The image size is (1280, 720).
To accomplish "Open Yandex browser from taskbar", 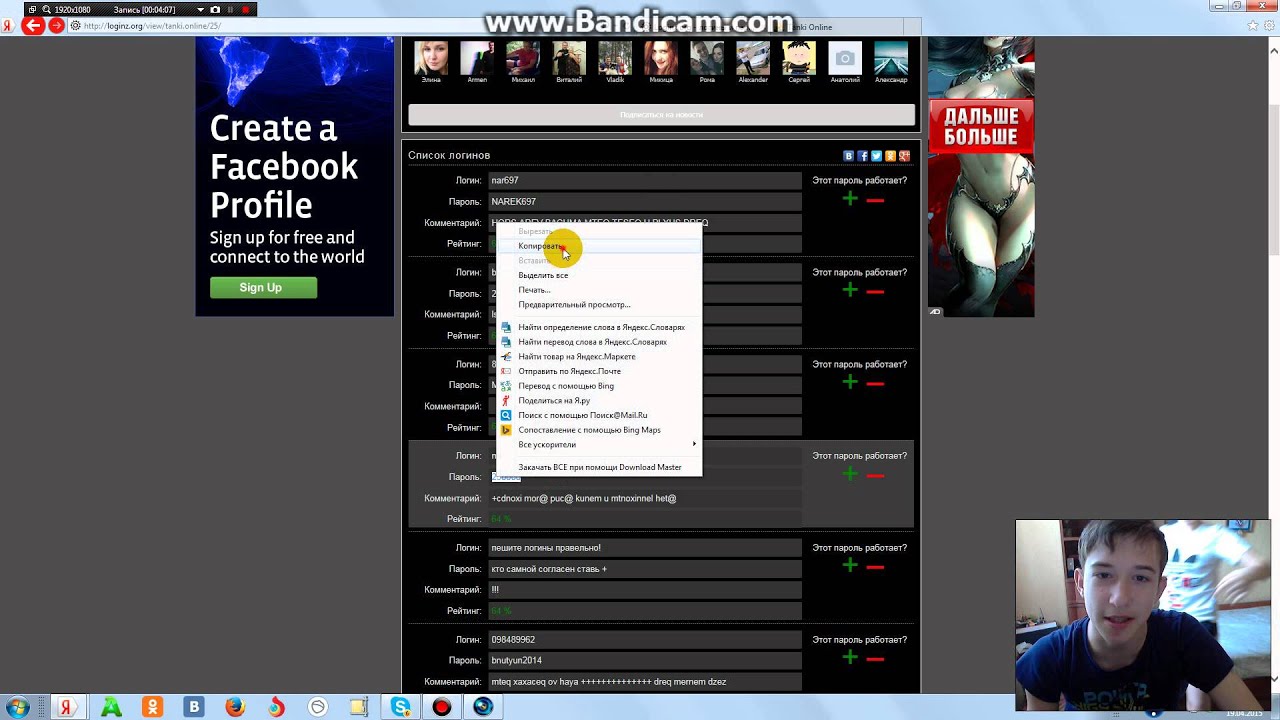I will click(x=67, y=707).
